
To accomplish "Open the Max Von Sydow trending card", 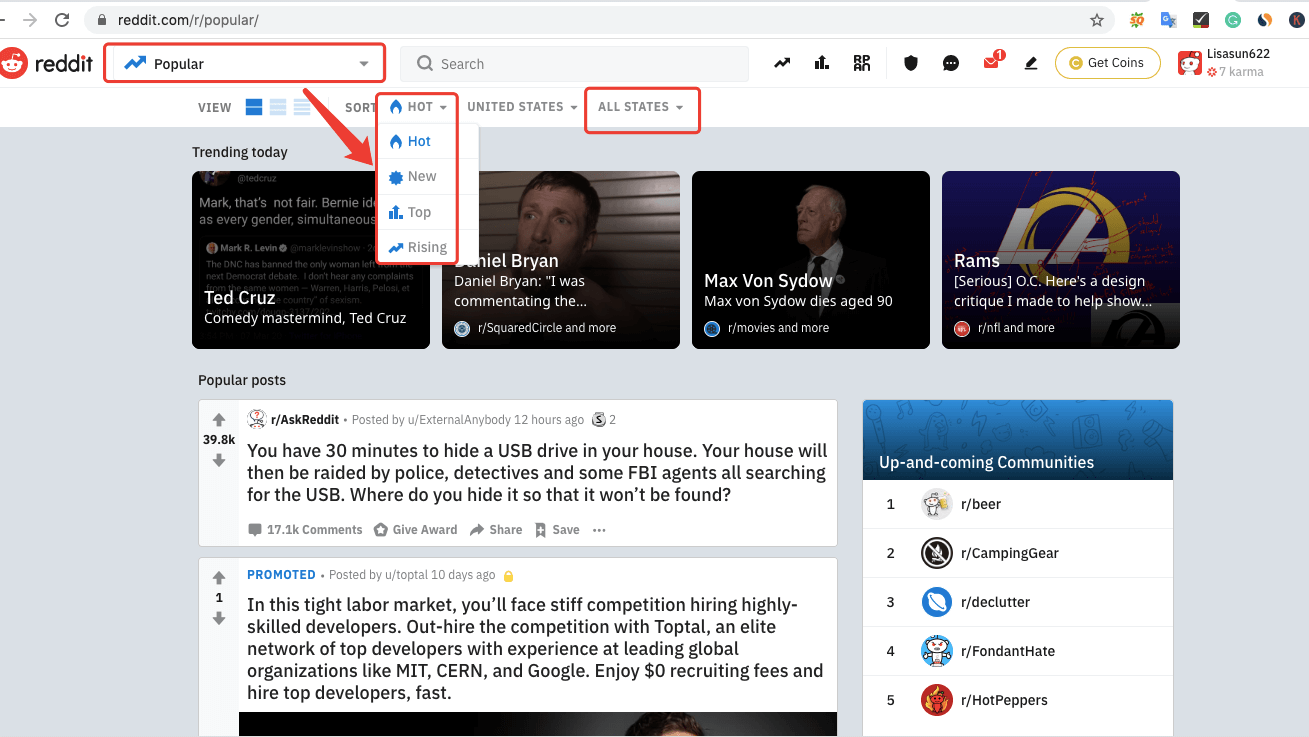I will (x=811, y=260).
